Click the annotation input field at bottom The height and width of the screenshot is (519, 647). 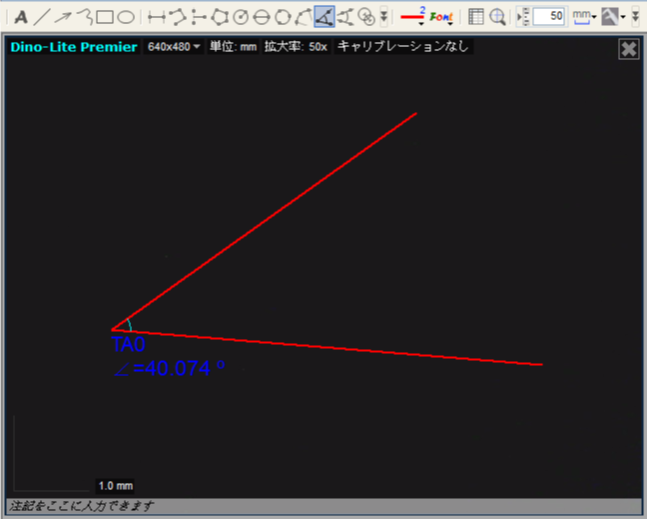point(324,506)
